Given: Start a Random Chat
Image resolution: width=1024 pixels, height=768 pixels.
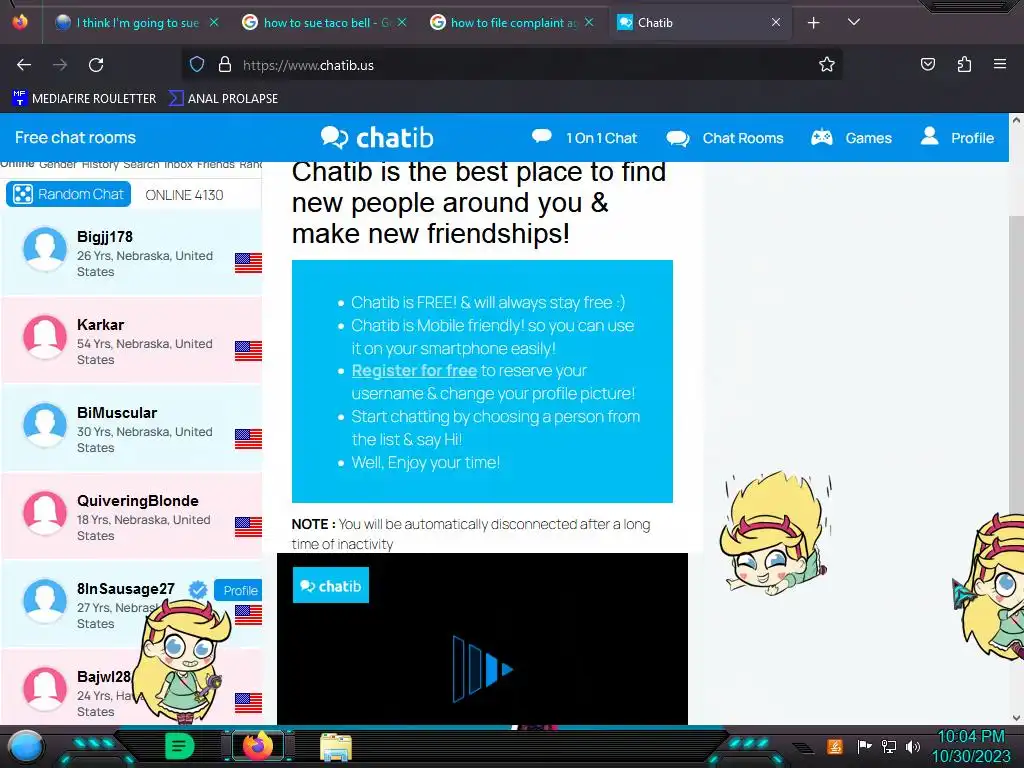Looking at the screenshot, I should point(69,195).
